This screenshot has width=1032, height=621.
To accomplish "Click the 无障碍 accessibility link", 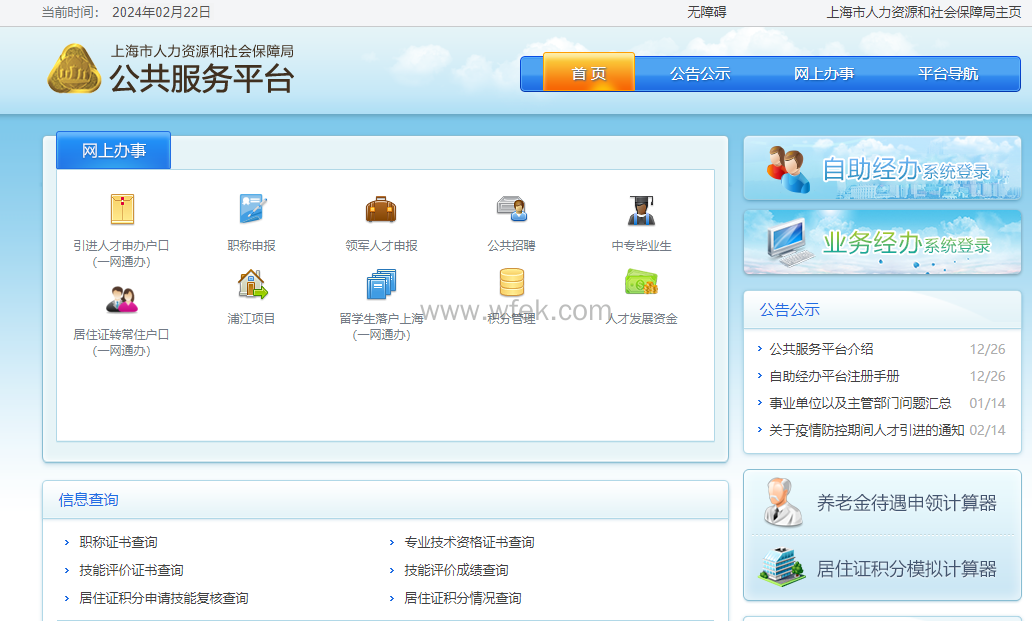I will pos(706,12).
